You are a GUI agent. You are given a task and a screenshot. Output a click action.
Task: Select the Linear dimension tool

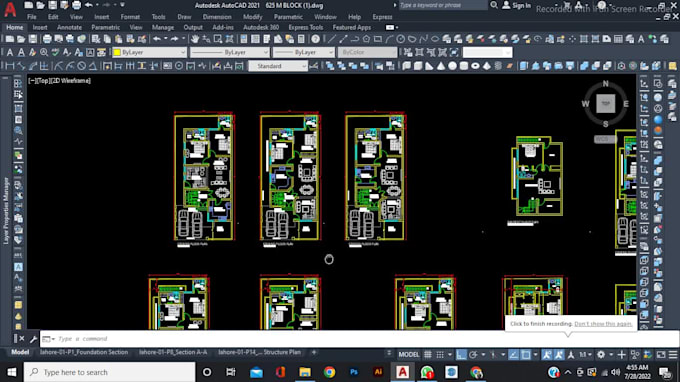tap(10, 66)
